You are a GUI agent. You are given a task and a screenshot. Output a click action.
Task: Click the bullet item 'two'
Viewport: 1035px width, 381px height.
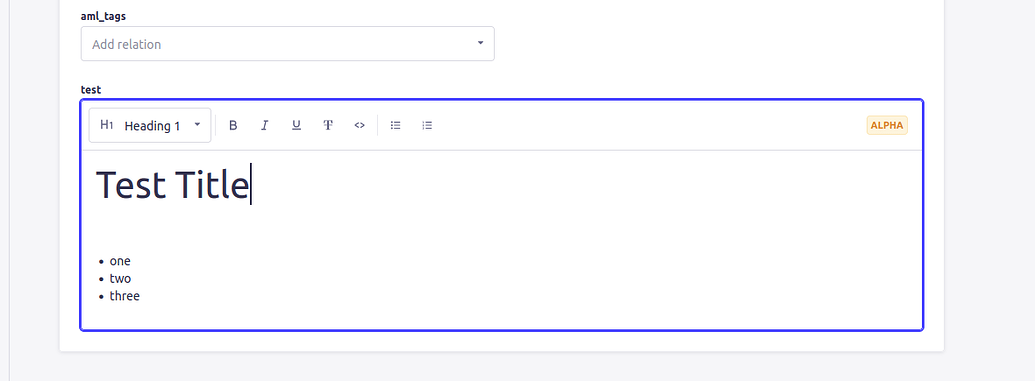pyautogui.click(x=120, y=279)
